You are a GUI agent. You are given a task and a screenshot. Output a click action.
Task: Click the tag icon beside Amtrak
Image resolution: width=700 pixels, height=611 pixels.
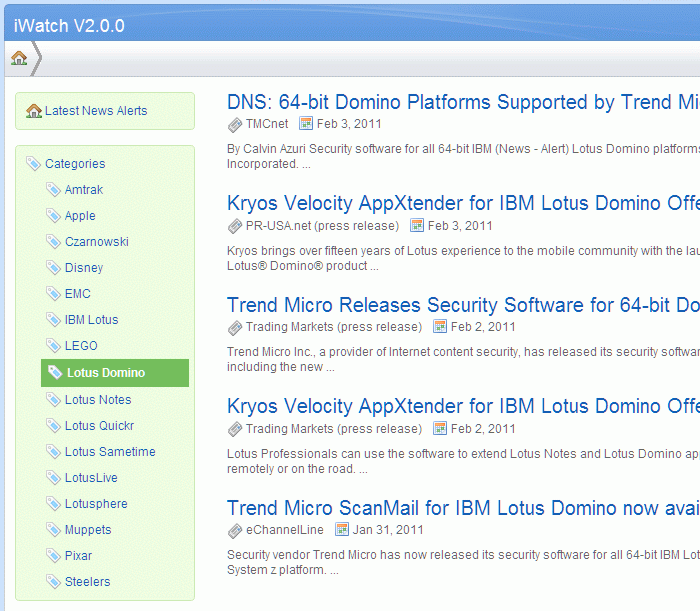point(53,190)
